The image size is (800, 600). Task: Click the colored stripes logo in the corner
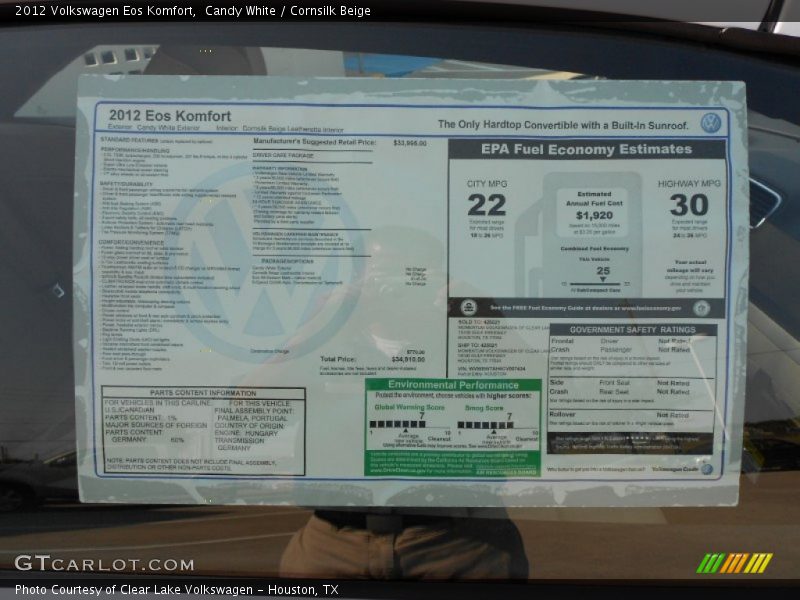734,563
